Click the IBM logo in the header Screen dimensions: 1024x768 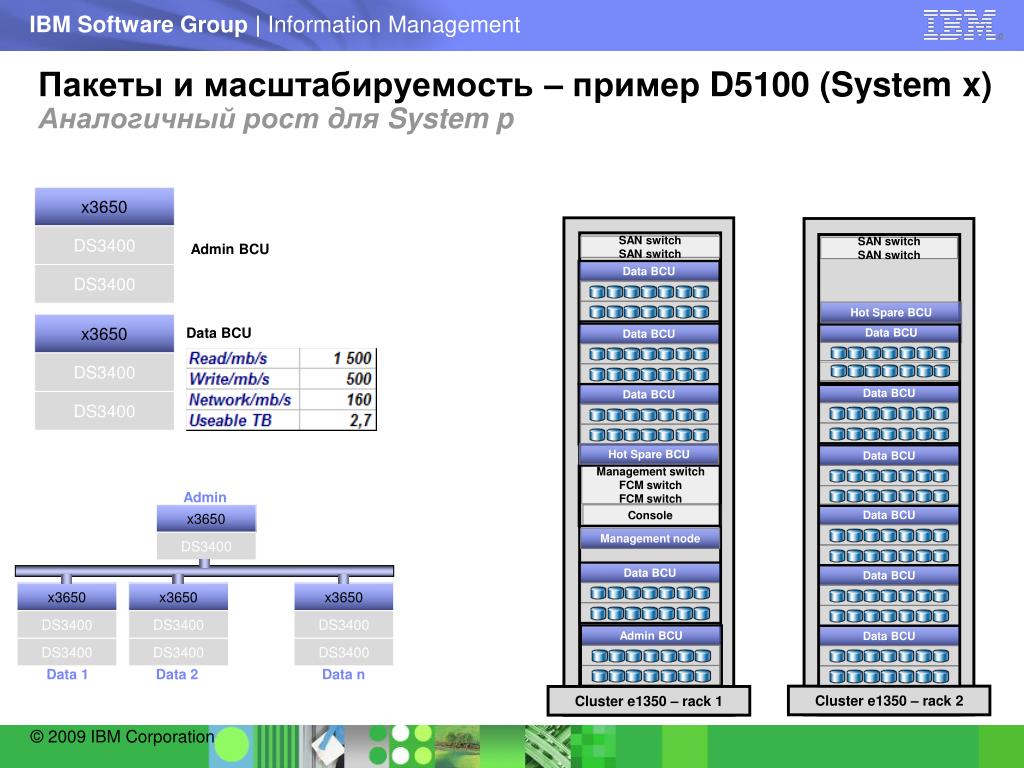960,25
